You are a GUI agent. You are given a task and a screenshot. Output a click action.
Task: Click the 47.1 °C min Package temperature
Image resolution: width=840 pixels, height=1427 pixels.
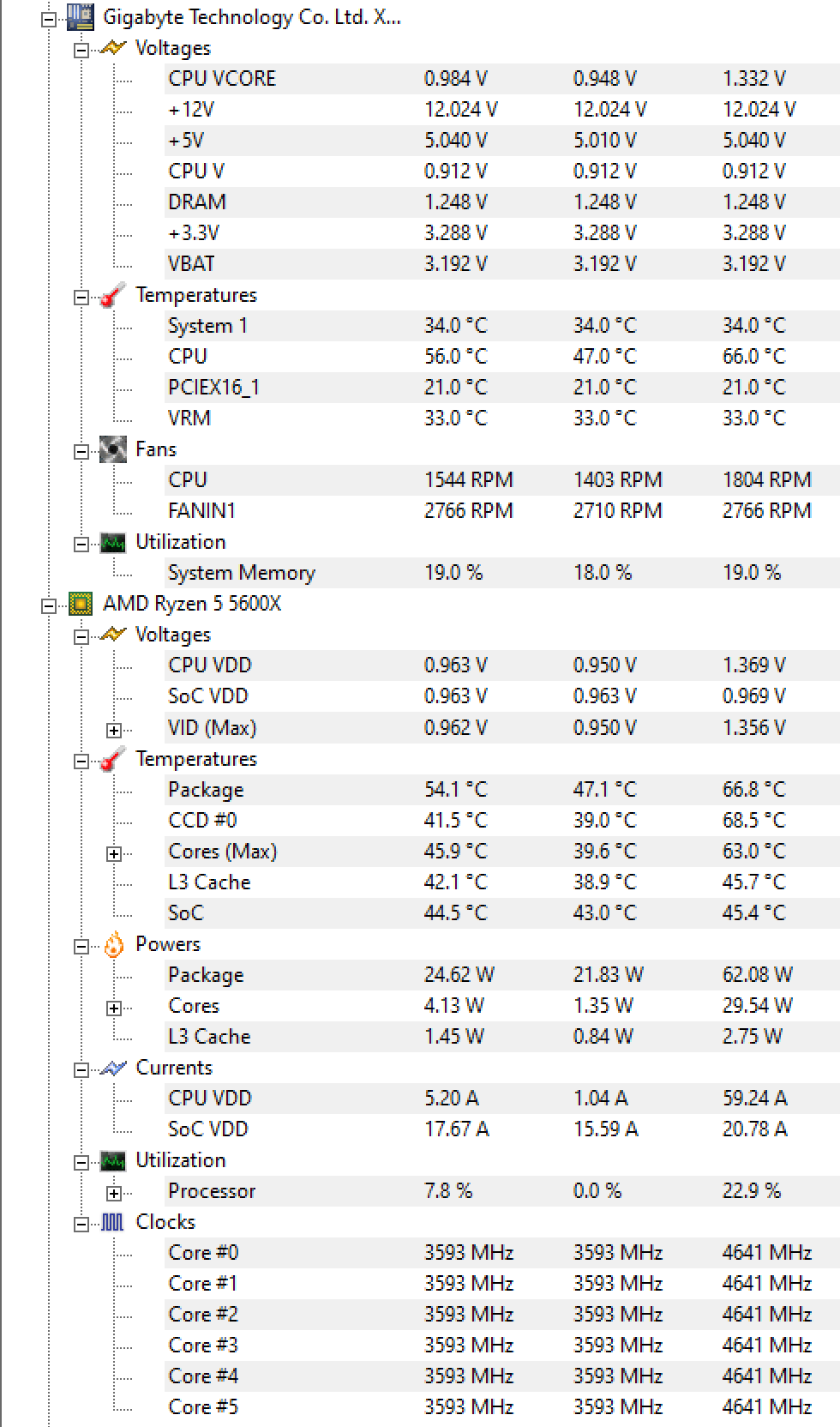tap(605, 790)
